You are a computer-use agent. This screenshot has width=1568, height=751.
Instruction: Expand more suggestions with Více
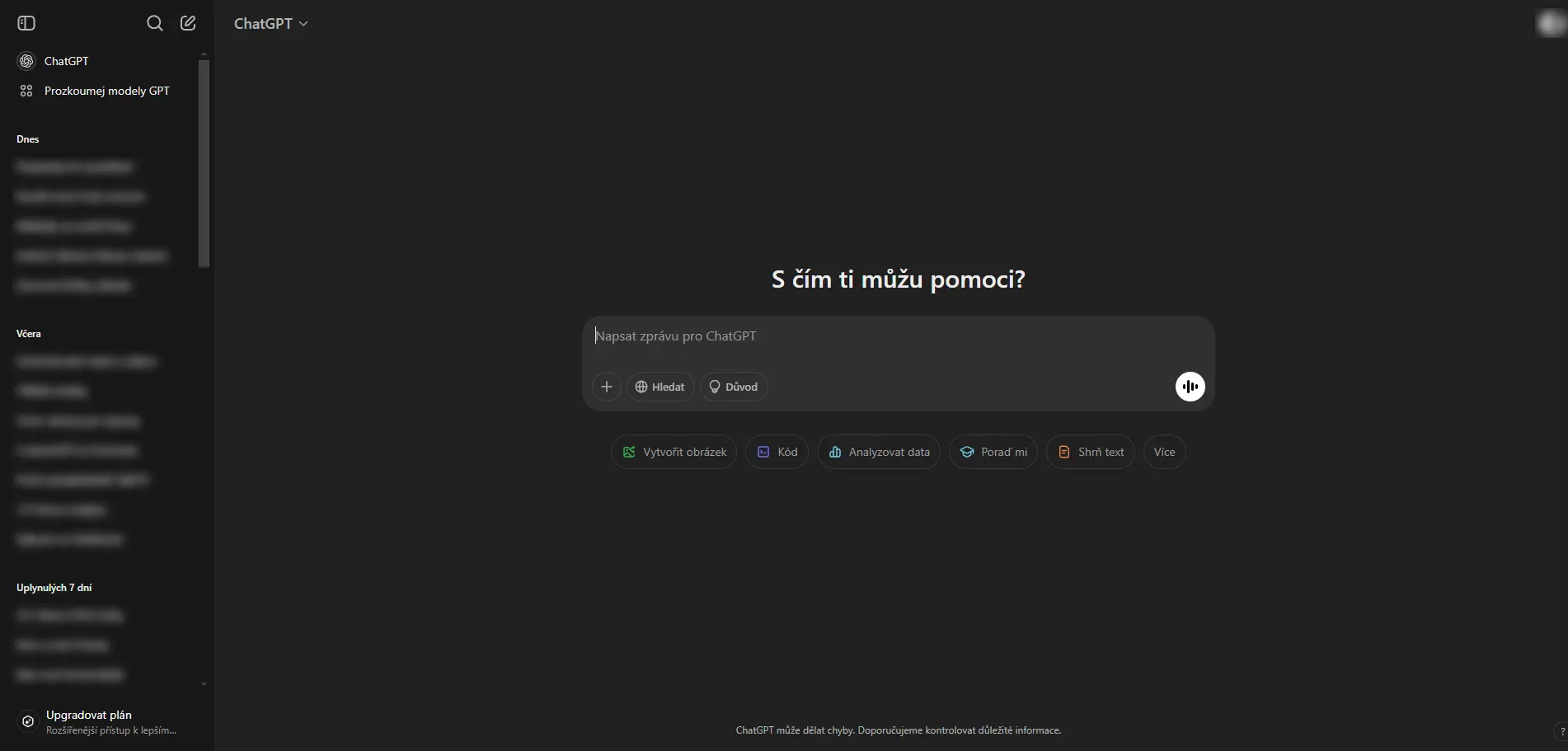[x=1165, y=452]
